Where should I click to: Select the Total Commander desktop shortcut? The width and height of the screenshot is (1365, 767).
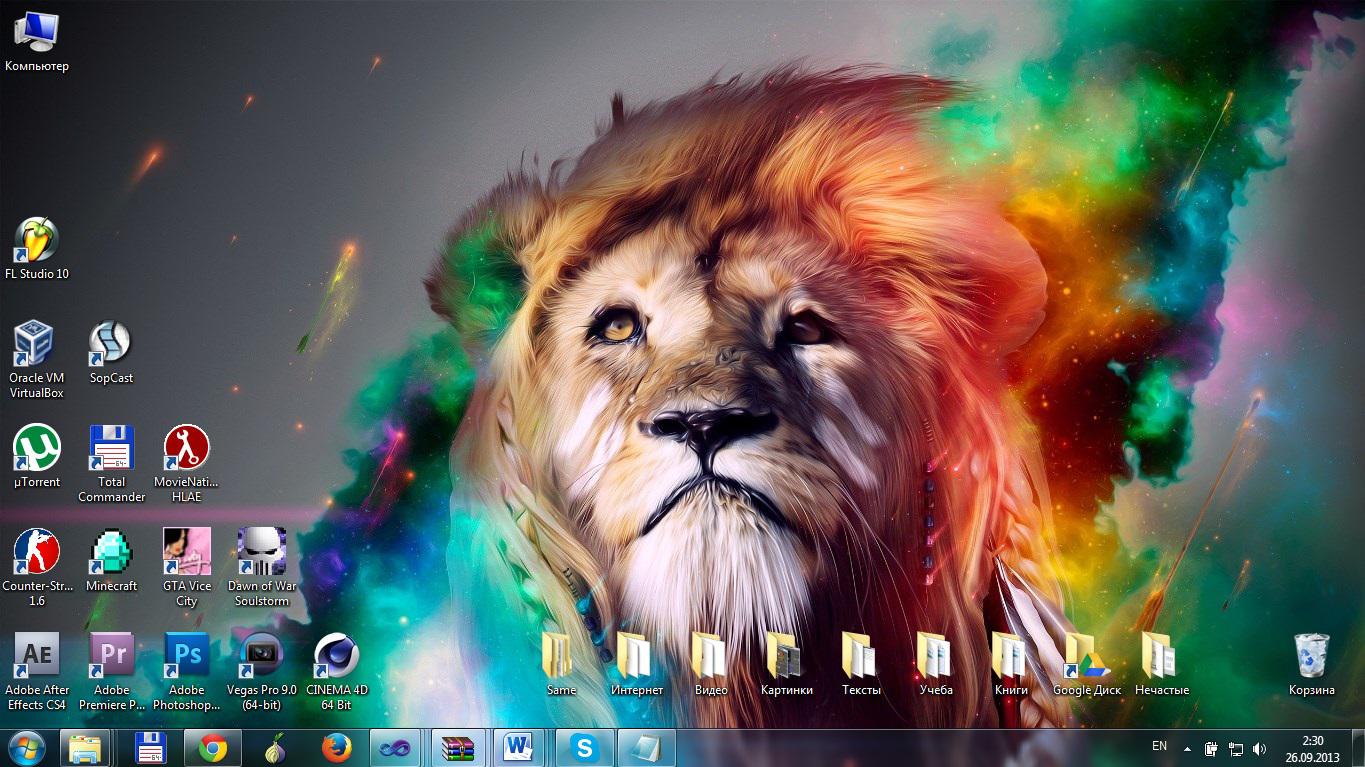(x=111, y=465)
